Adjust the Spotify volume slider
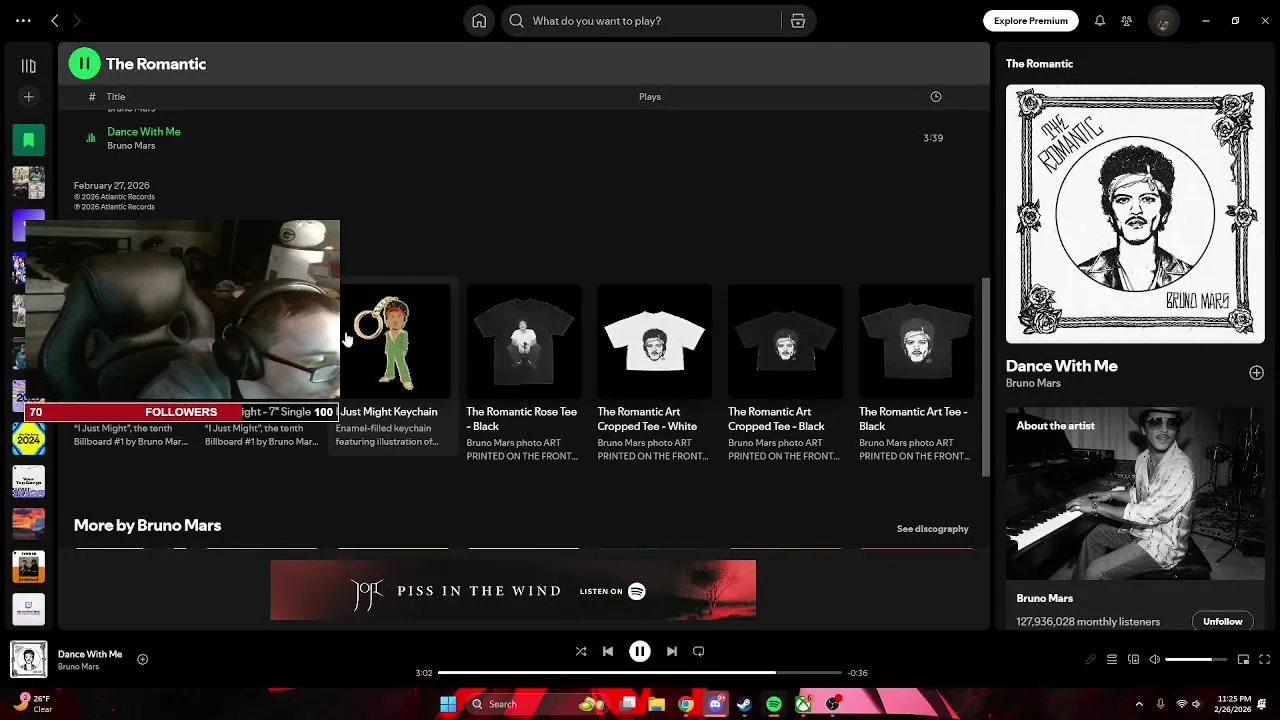Screen dimensions: 1280x720 pyautogui.click(x=1196, y=660)
